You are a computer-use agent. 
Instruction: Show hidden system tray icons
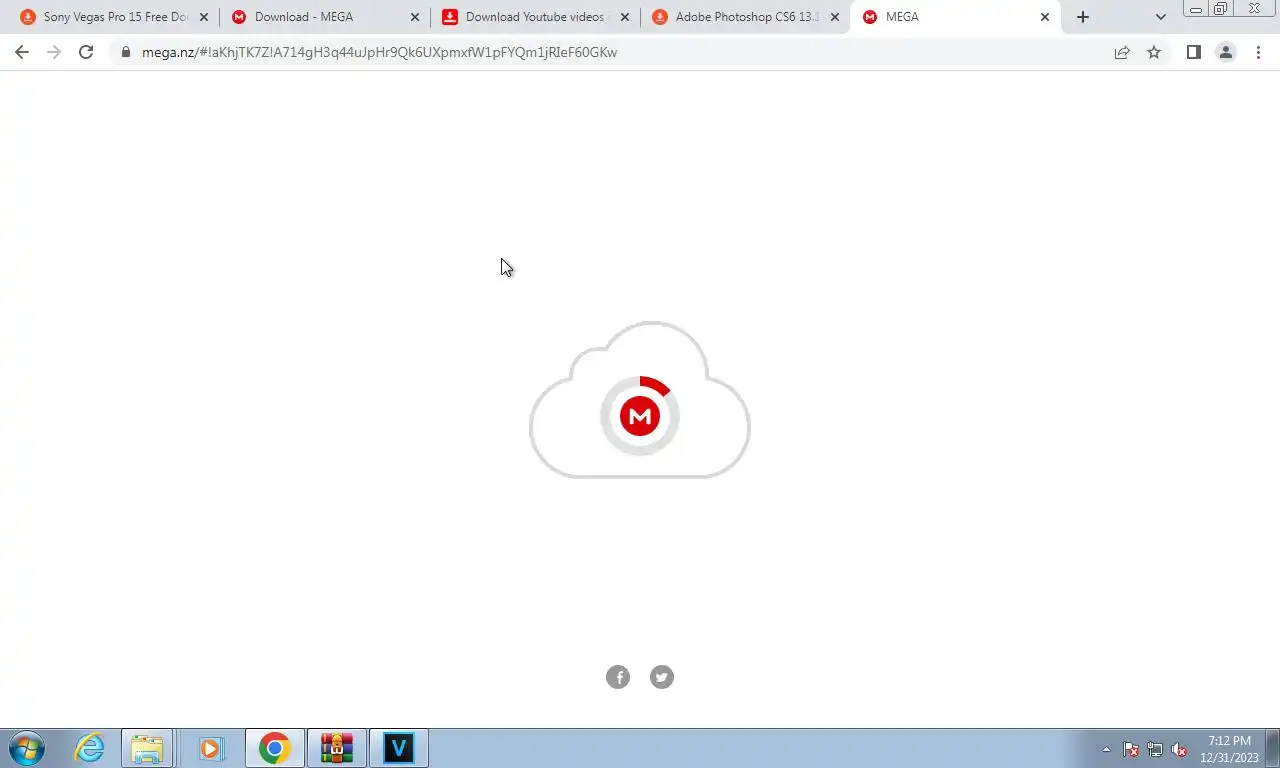(1106, 749)
